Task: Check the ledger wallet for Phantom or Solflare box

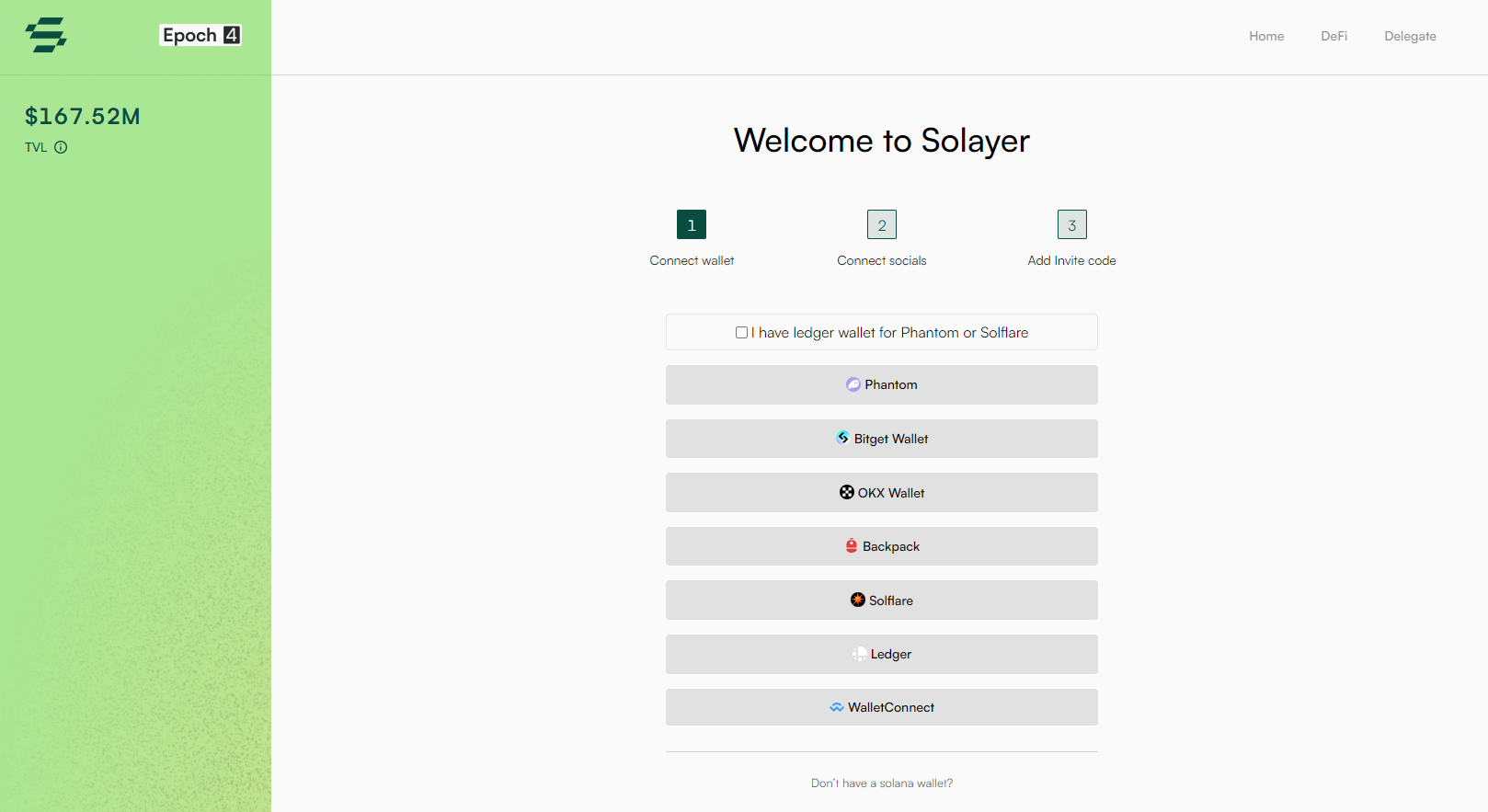Action: [741, 333]
